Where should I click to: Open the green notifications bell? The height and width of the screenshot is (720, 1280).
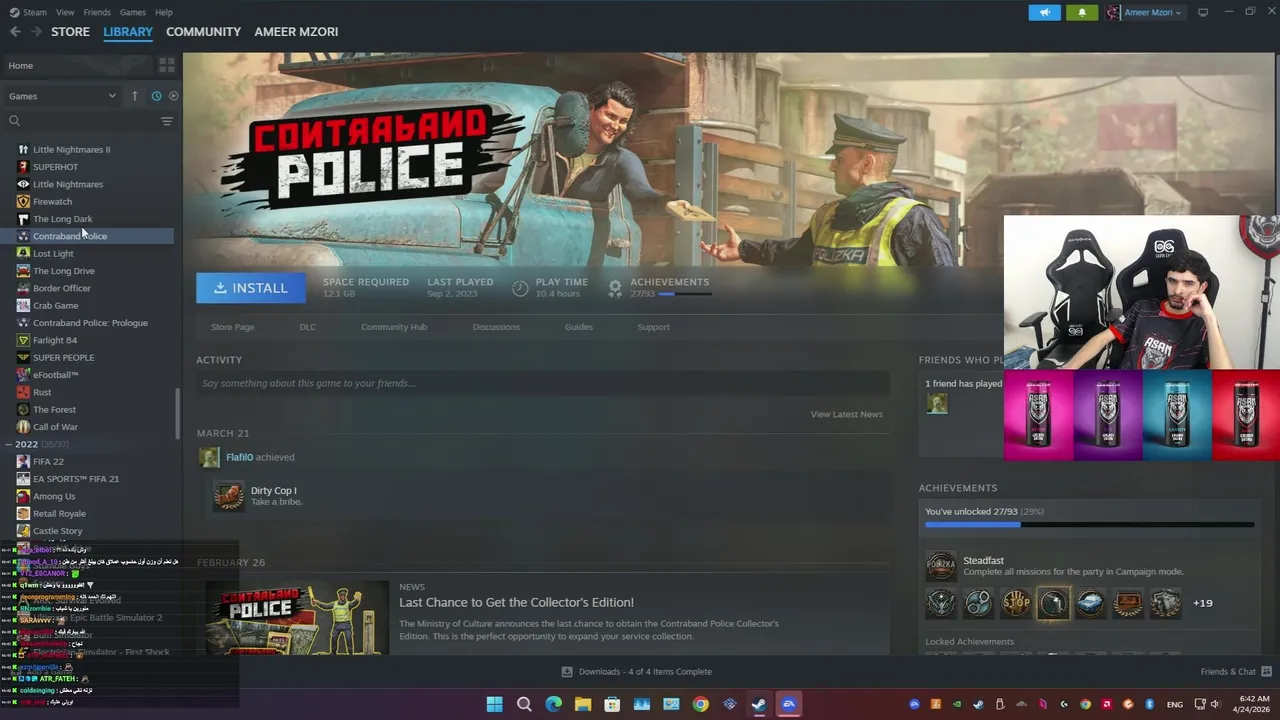tap(1082, 12)
